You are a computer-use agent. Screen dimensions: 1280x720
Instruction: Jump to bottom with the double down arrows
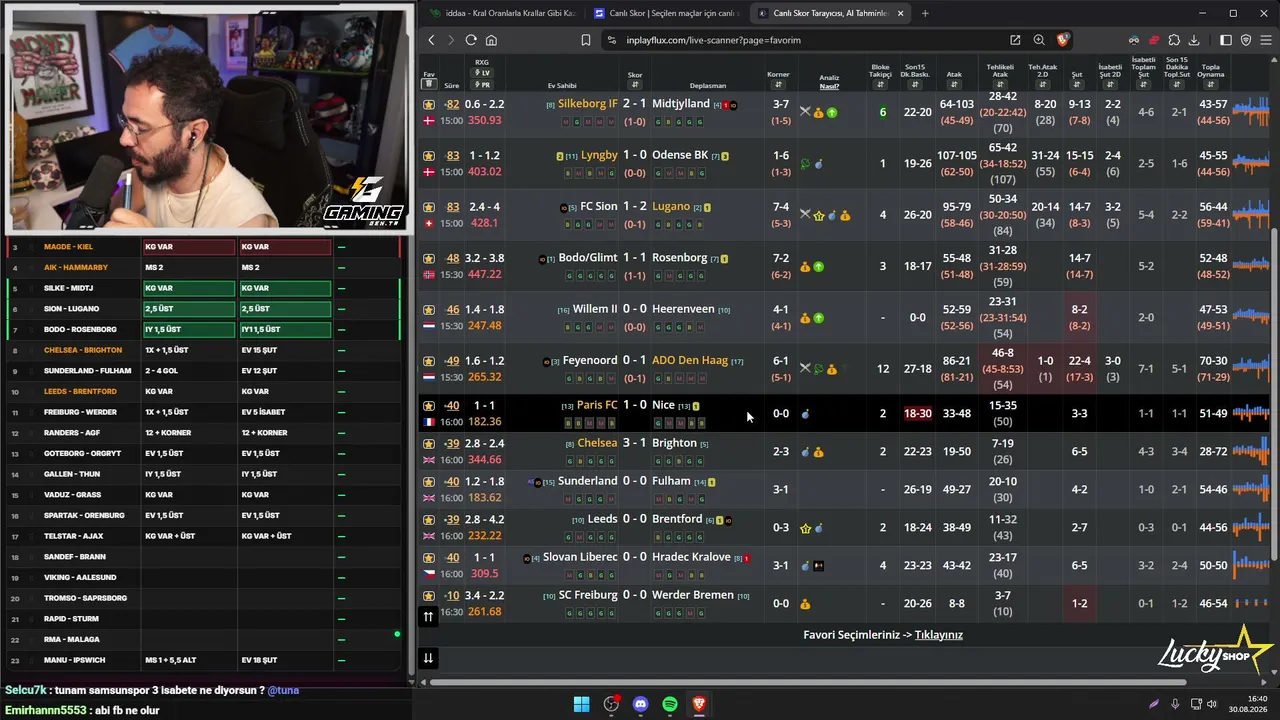coord(428,658)
